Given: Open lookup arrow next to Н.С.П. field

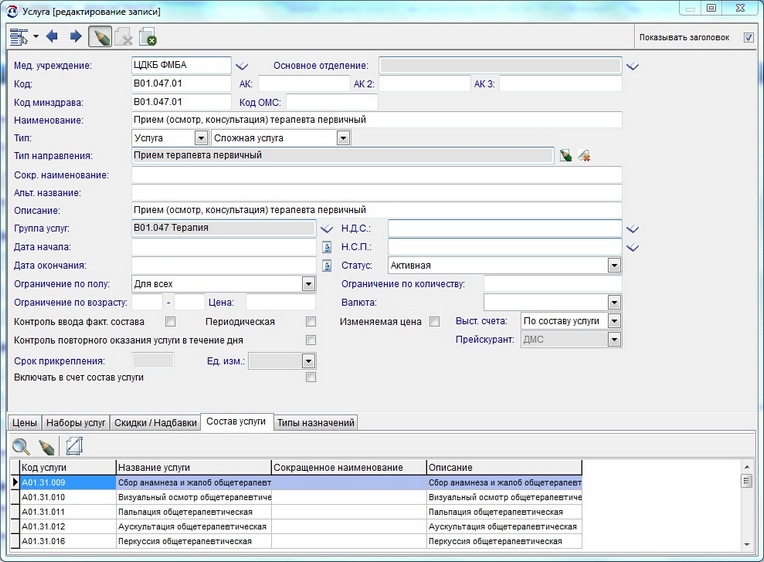Looking at the screenshot, I should pyautogui.click(x=632, y=247).
